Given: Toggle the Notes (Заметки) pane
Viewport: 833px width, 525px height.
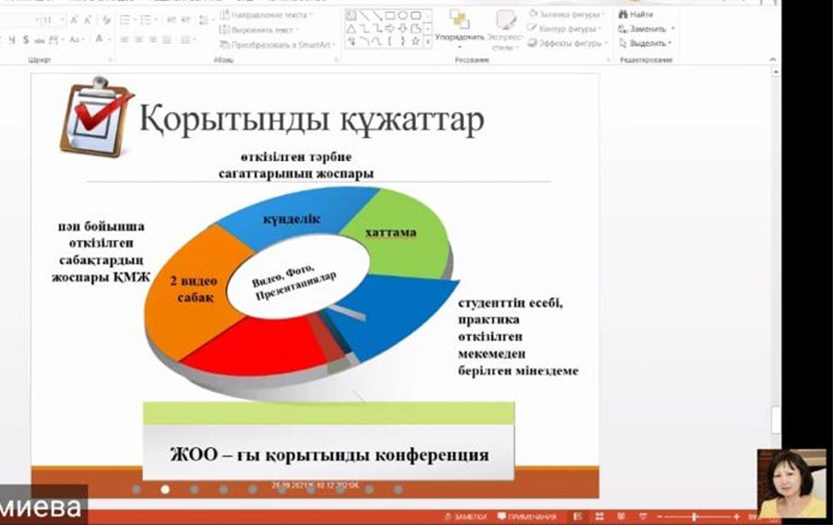Looking at the screenshot, I should [467, 516].
